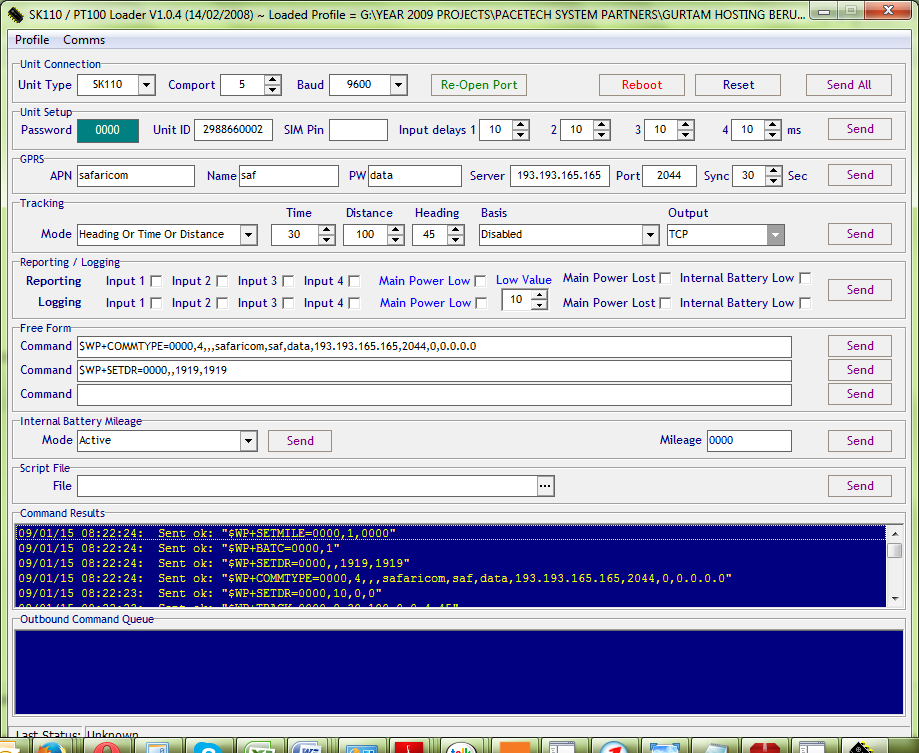Image resolution: width=919 pixels, height=753 pixels.
Task: Open the Comms menu
Action: tap(84, 40)
